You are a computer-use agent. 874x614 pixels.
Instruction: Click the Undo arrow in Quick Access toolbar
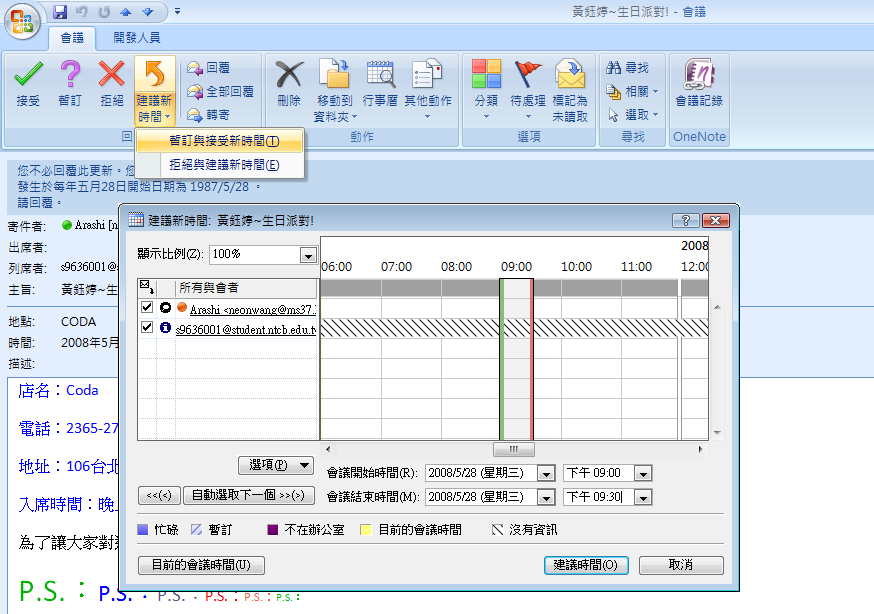click(x=82, y=12)
